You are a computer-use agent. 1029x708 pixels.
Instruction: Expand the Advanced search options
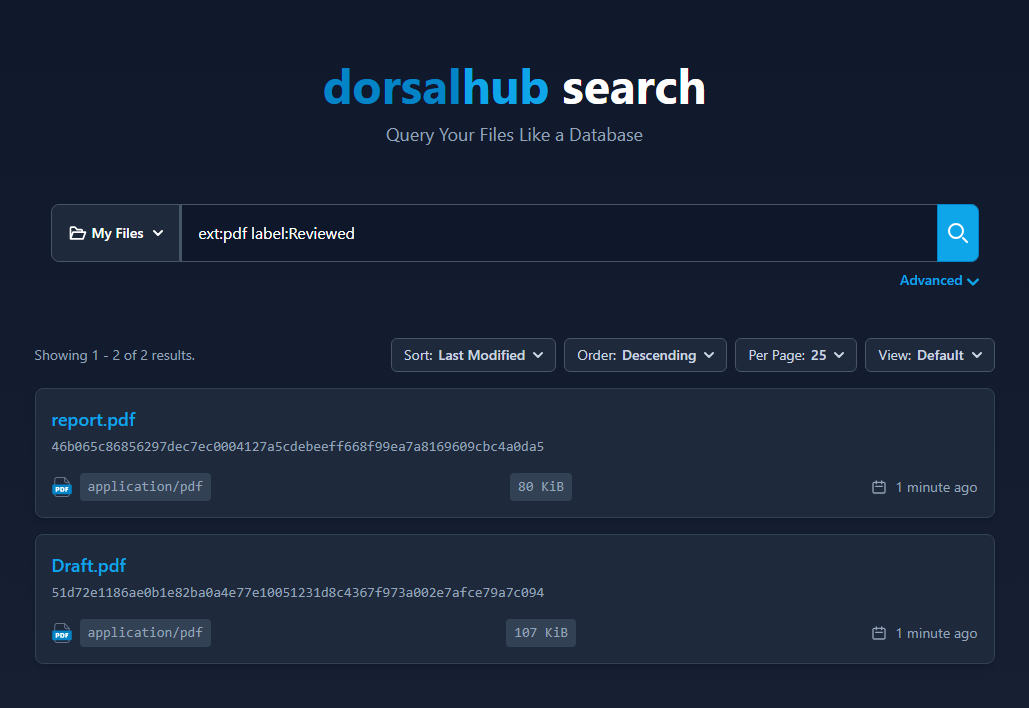click(x=938, y=281)
